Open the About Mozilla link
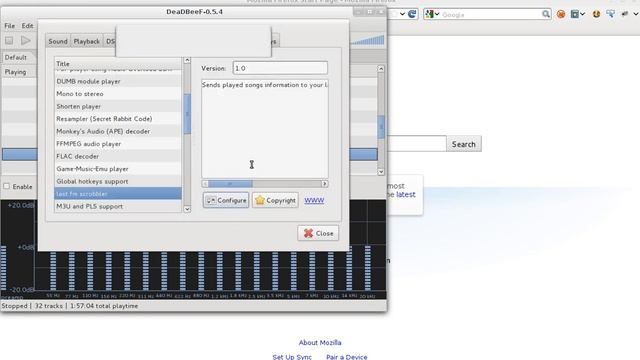The image size is (640, 360). point(320,343)
